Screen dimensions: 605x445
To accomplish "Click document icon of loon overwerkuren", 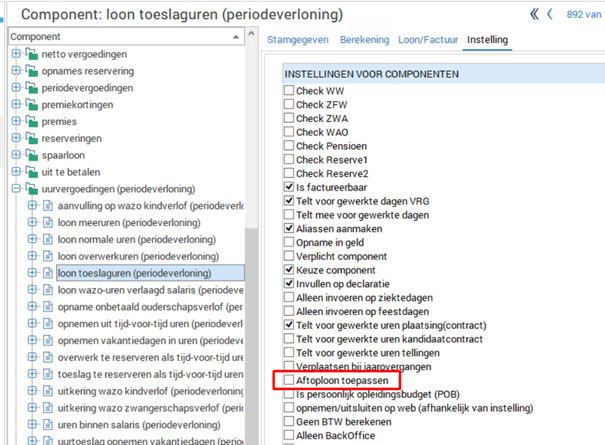I will (47, 256).
